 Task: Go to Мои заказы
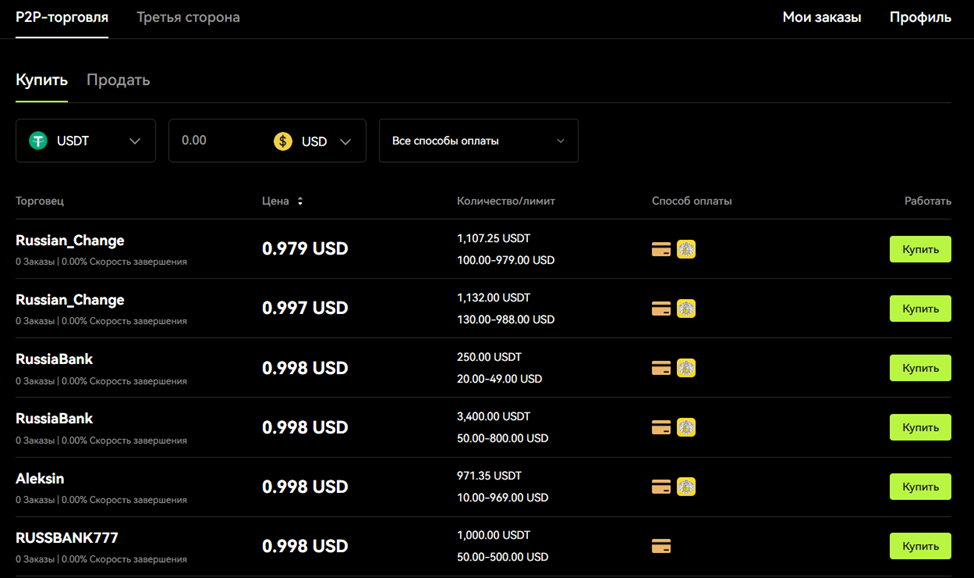(x=821, y=17)
